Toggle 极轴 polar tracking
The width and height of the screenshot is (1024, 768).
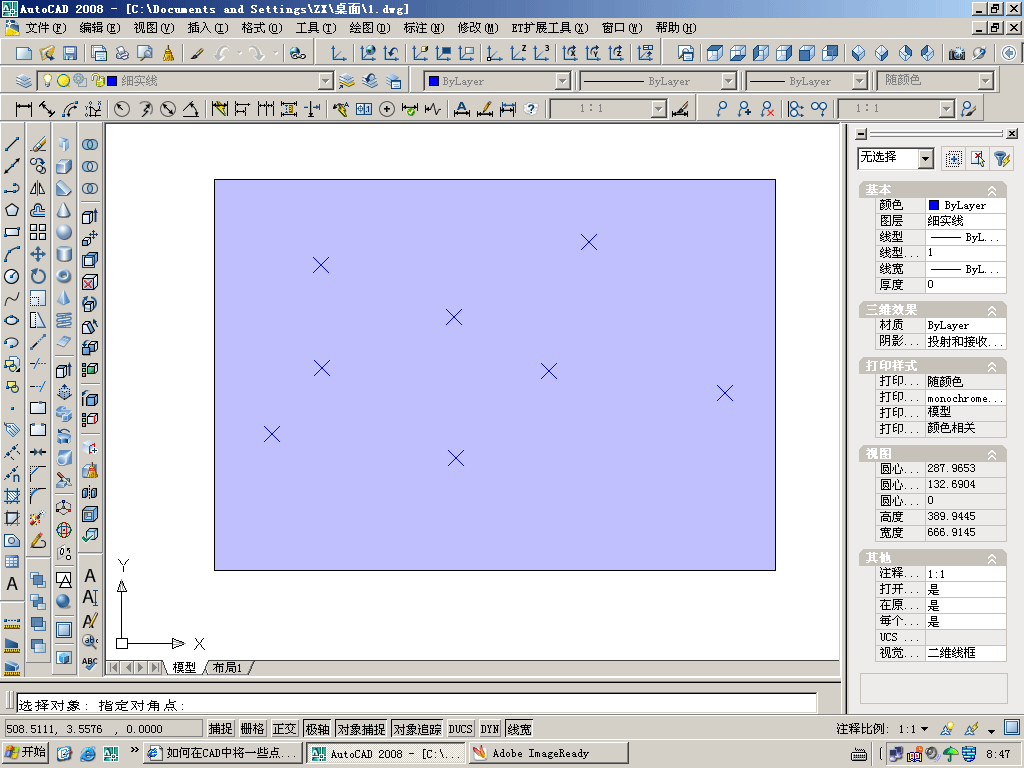pyautogui.click(x=317, y=729)
